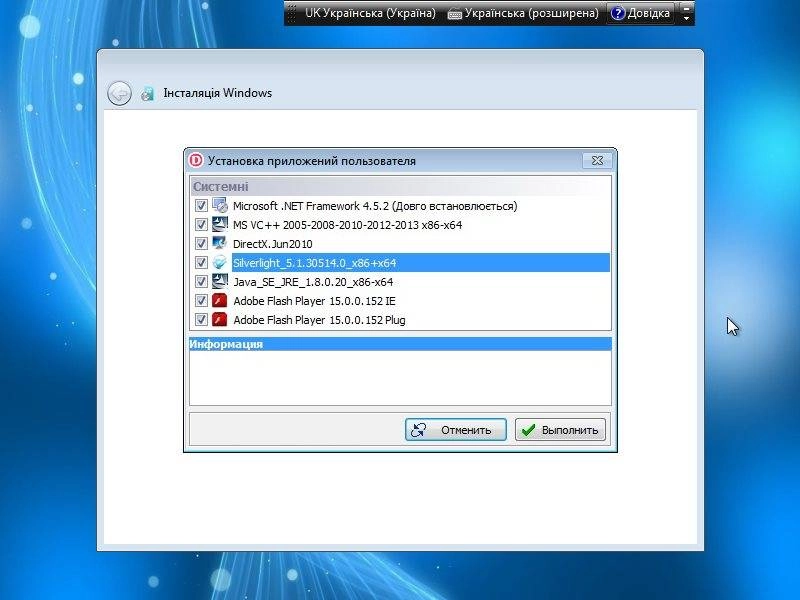The width and height of the screenshot is (800, 600).
Task: Click the Отменить button
Action: pos(456,430)
